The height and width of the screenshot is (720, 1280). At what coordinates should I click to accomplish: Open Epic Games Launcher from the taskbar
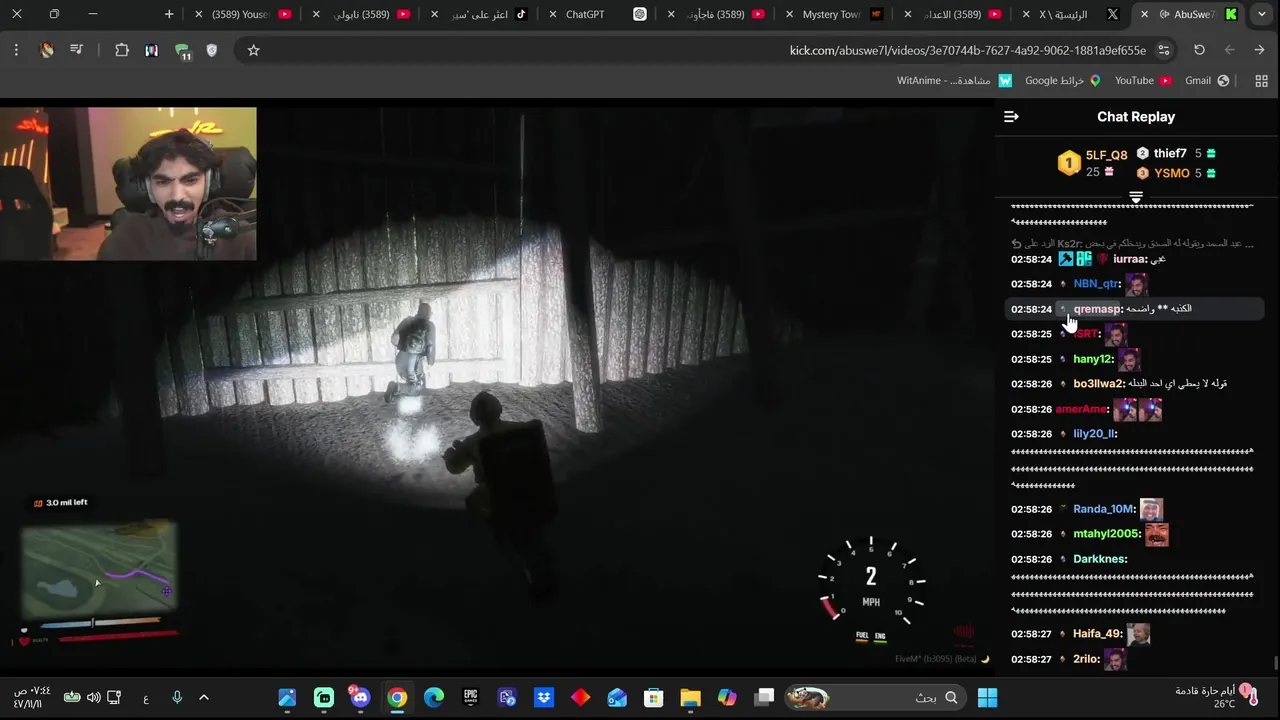point(470,697)
